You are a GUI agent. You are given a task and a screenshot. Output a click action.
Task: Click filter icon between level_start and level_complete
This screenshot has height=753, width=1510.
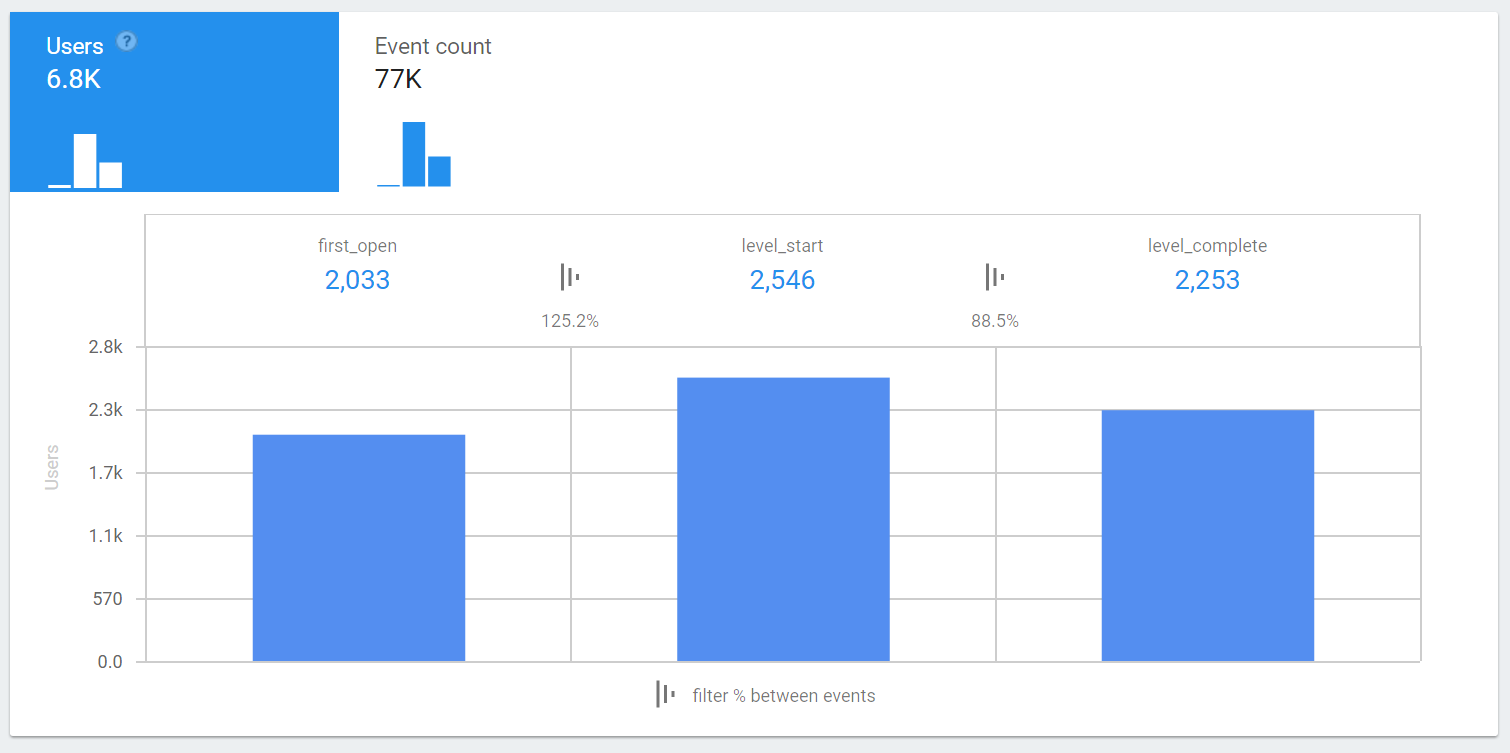pyautogui.click(x=994, y=277)
